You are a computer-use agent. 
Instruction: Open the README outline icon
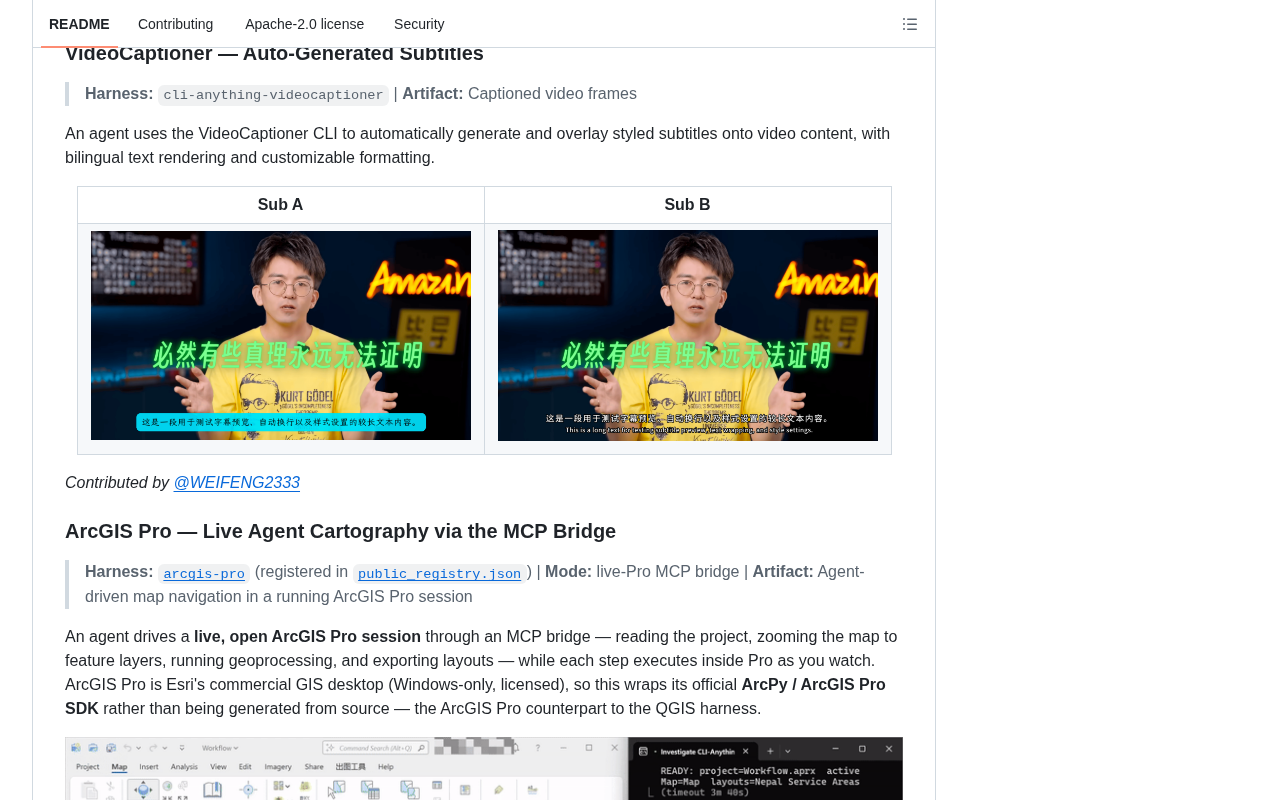[910, 24]
